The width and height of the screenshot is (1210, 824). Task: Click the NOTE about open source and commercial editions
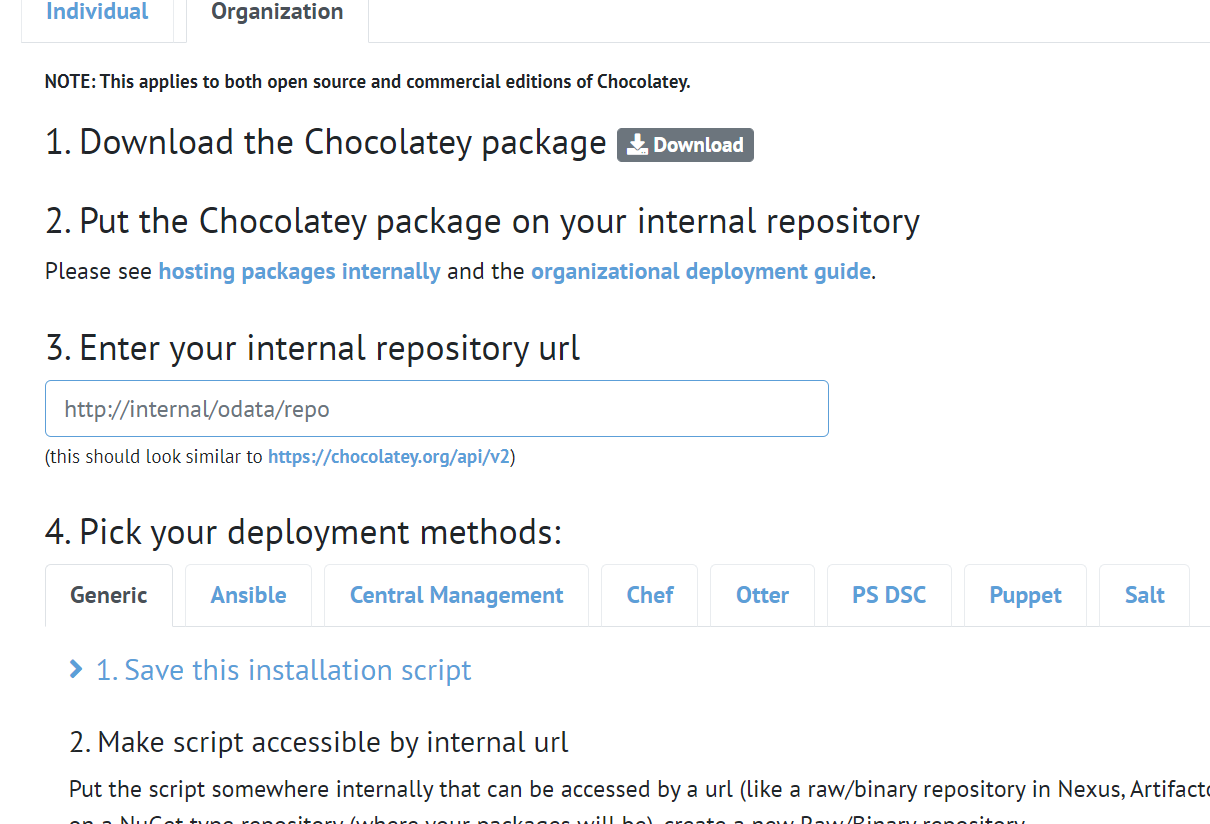(x=367, y=82)
